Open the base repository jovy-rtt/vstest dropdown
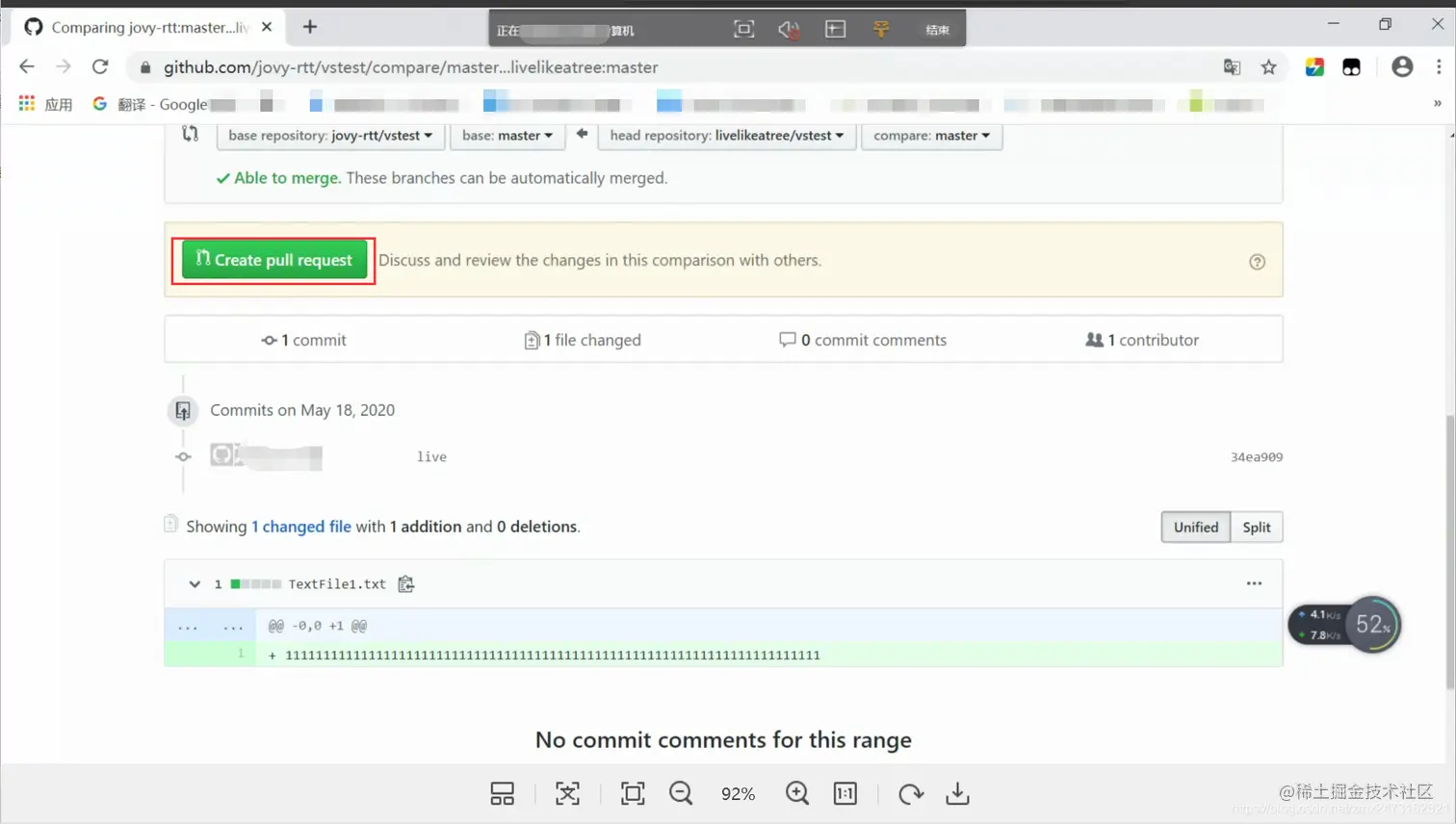 coord(330,136)
